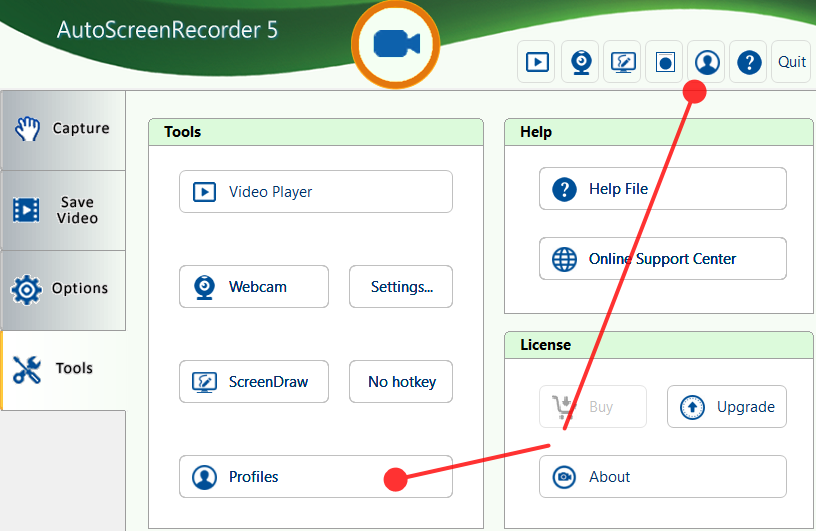Quit the application from top toolbar
The image size is (816, 531).
pos(792,62)
